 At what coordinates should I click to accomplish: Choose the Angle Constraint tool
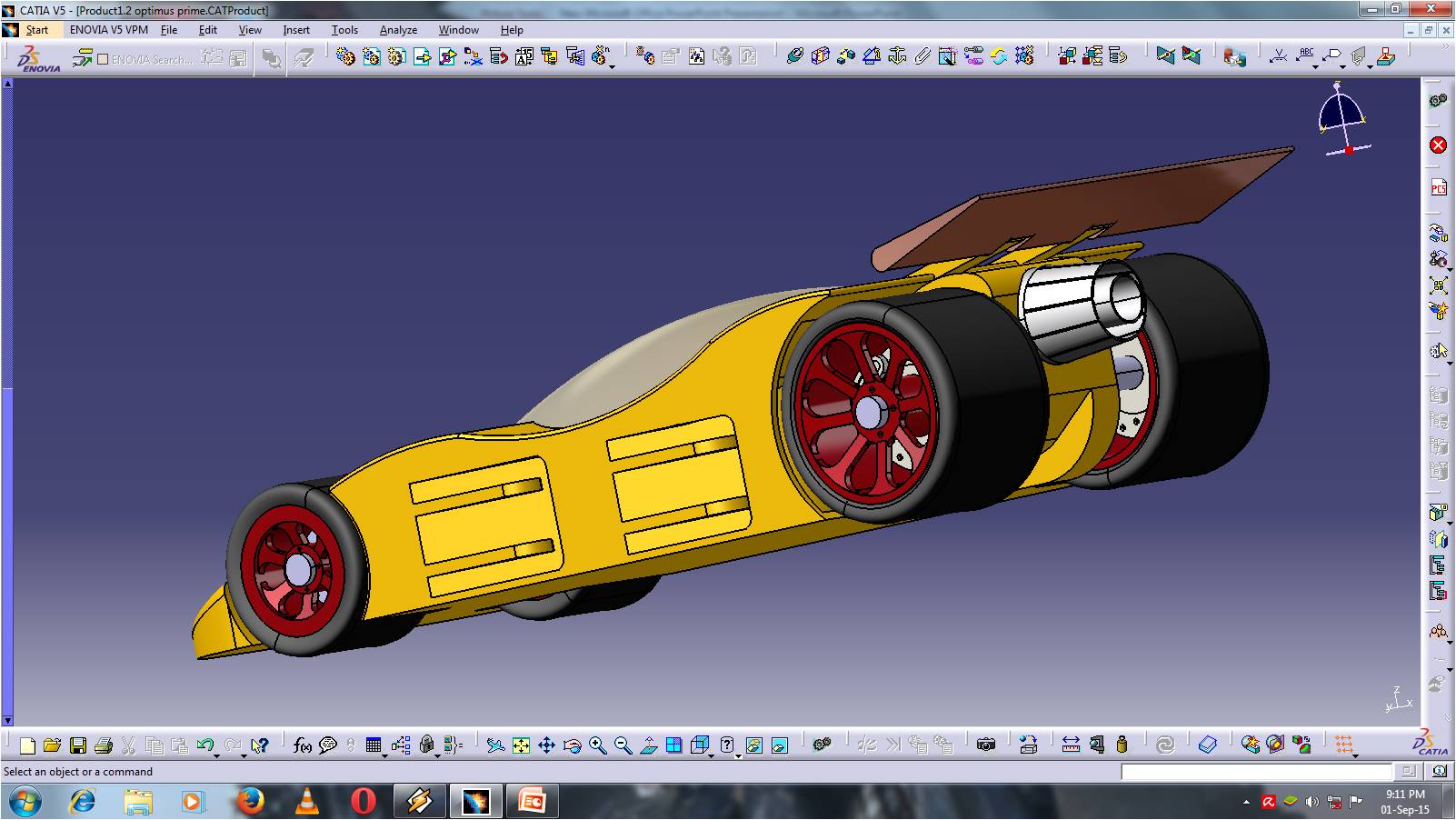point(871,56)
